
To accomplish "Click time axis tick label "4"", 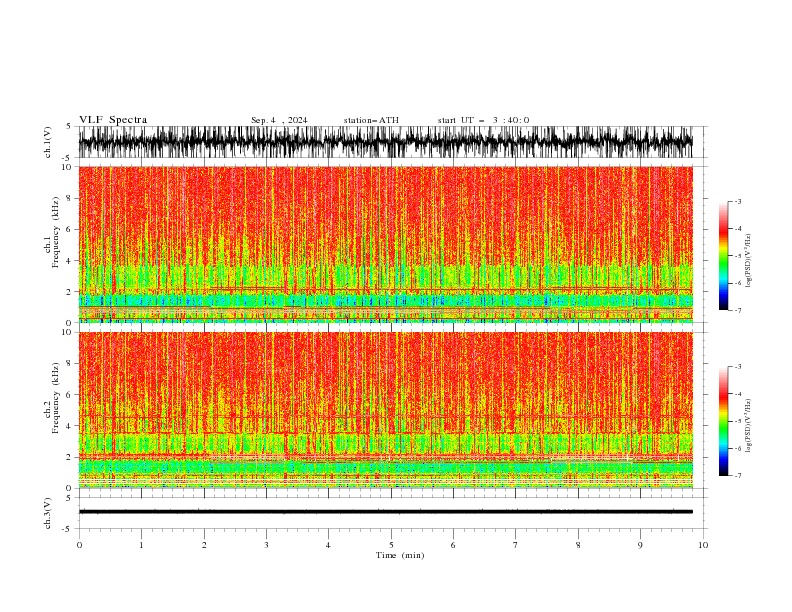I will point(328,545).
